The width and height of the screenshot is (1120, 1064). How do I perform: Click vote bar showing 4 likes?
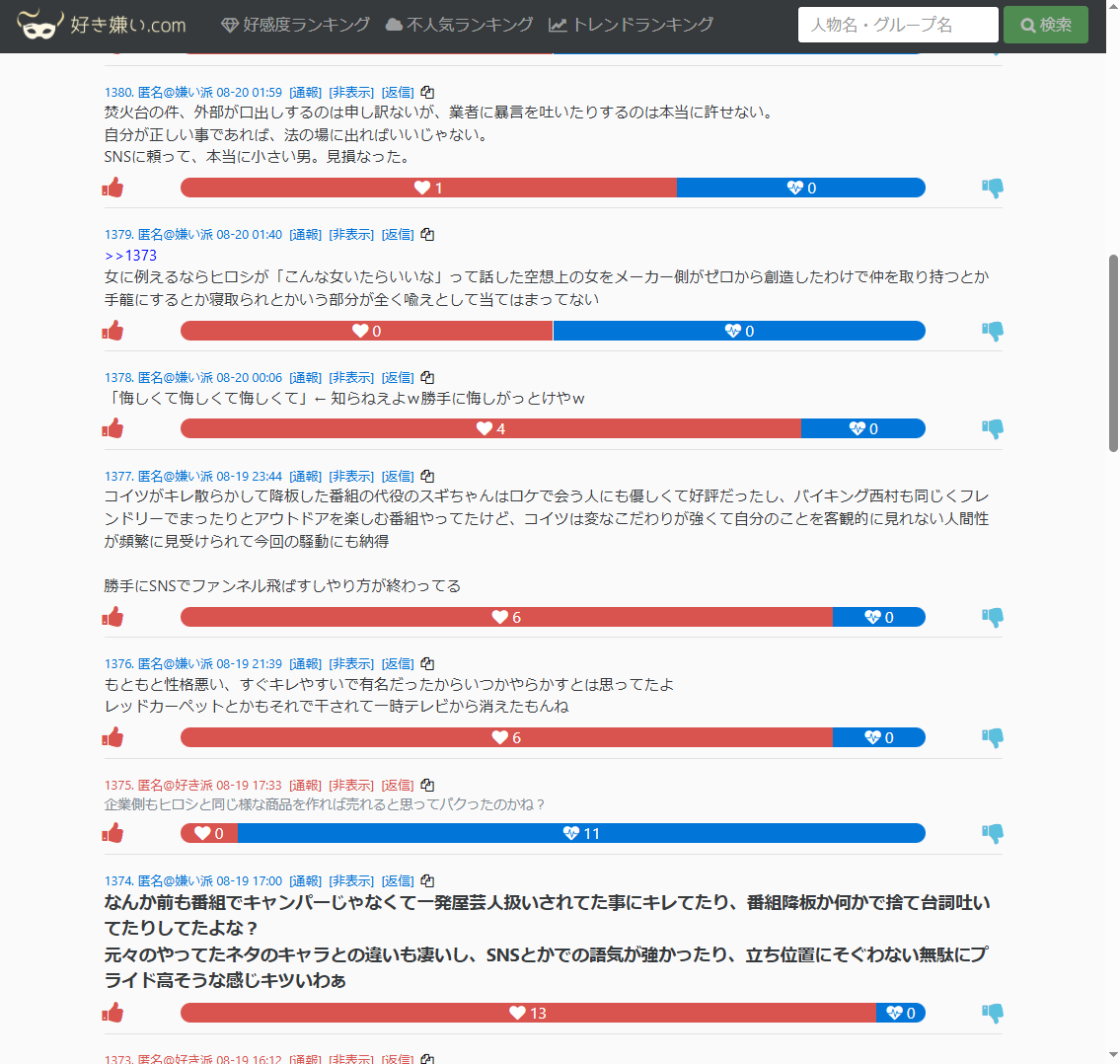pyautogui.click(x=490, y=428)
